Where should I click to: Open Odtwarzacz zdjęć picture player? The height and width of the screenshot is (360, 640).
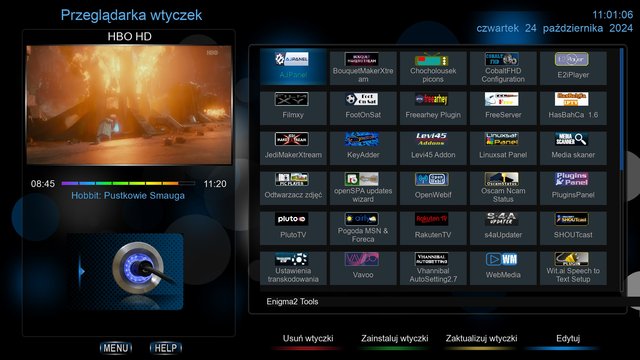tap(293, 187)
